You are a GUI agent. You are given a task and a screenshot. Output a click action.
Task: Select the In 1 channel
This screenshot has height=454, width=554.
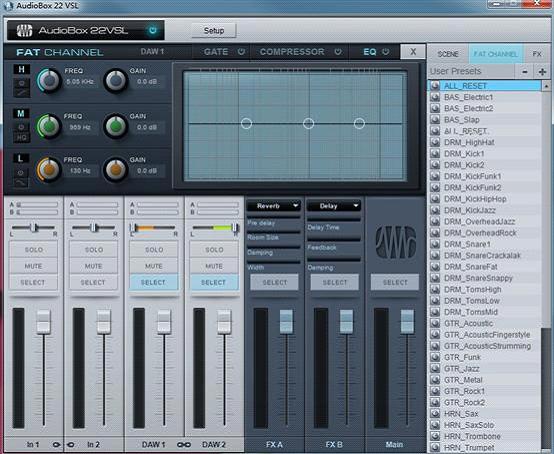click(x=34, y=282)
